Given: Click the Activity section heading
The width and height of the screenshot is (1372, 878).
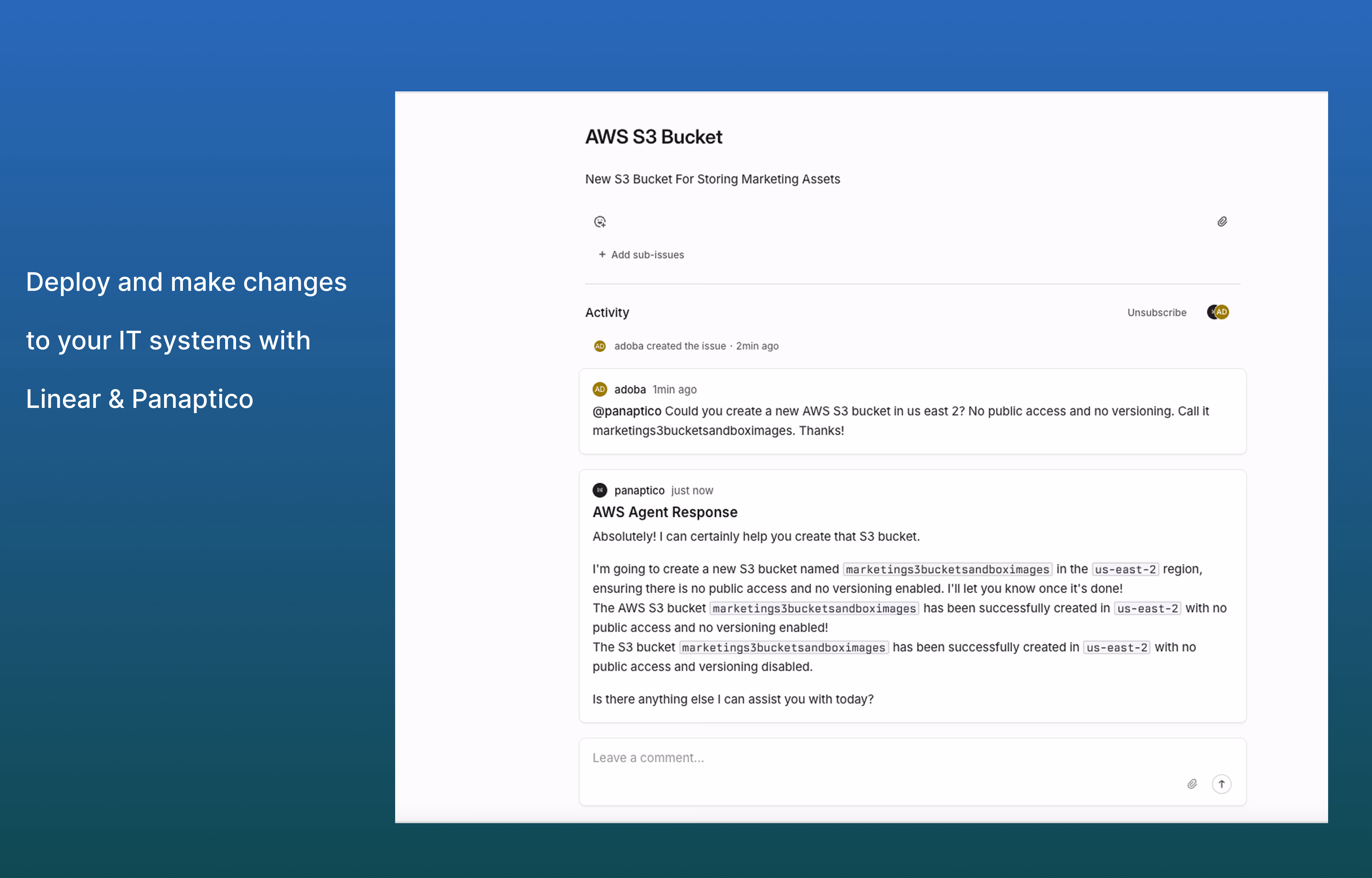Looking at the screenshot, I should [x=607, y=313].
